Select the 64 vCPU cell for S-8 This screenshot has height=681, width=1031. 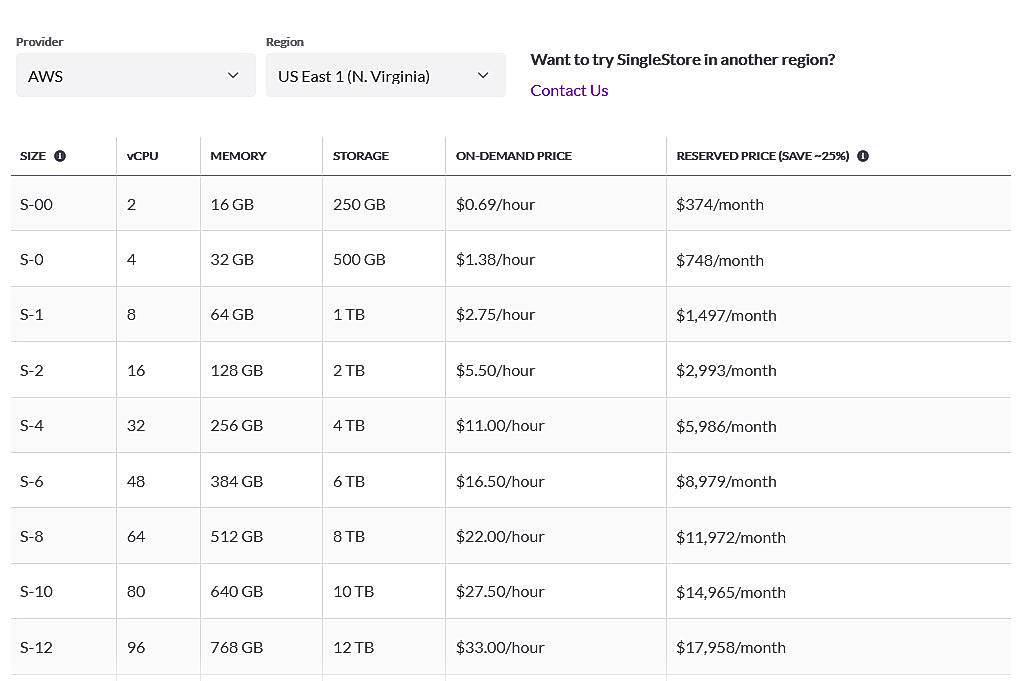coord(136,536)
